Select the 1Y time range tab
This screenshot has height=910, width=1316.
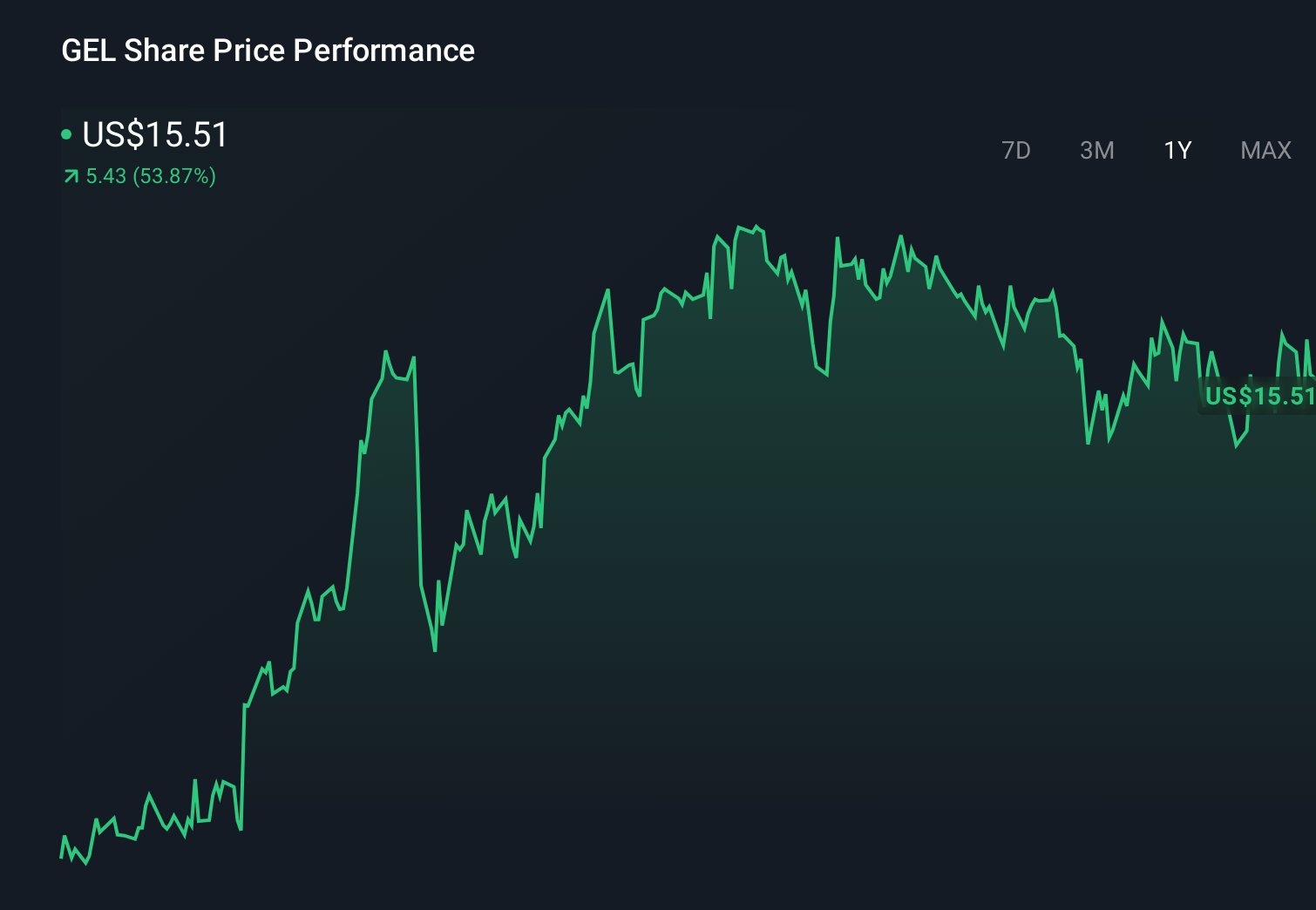click(x=1176, y=150)
